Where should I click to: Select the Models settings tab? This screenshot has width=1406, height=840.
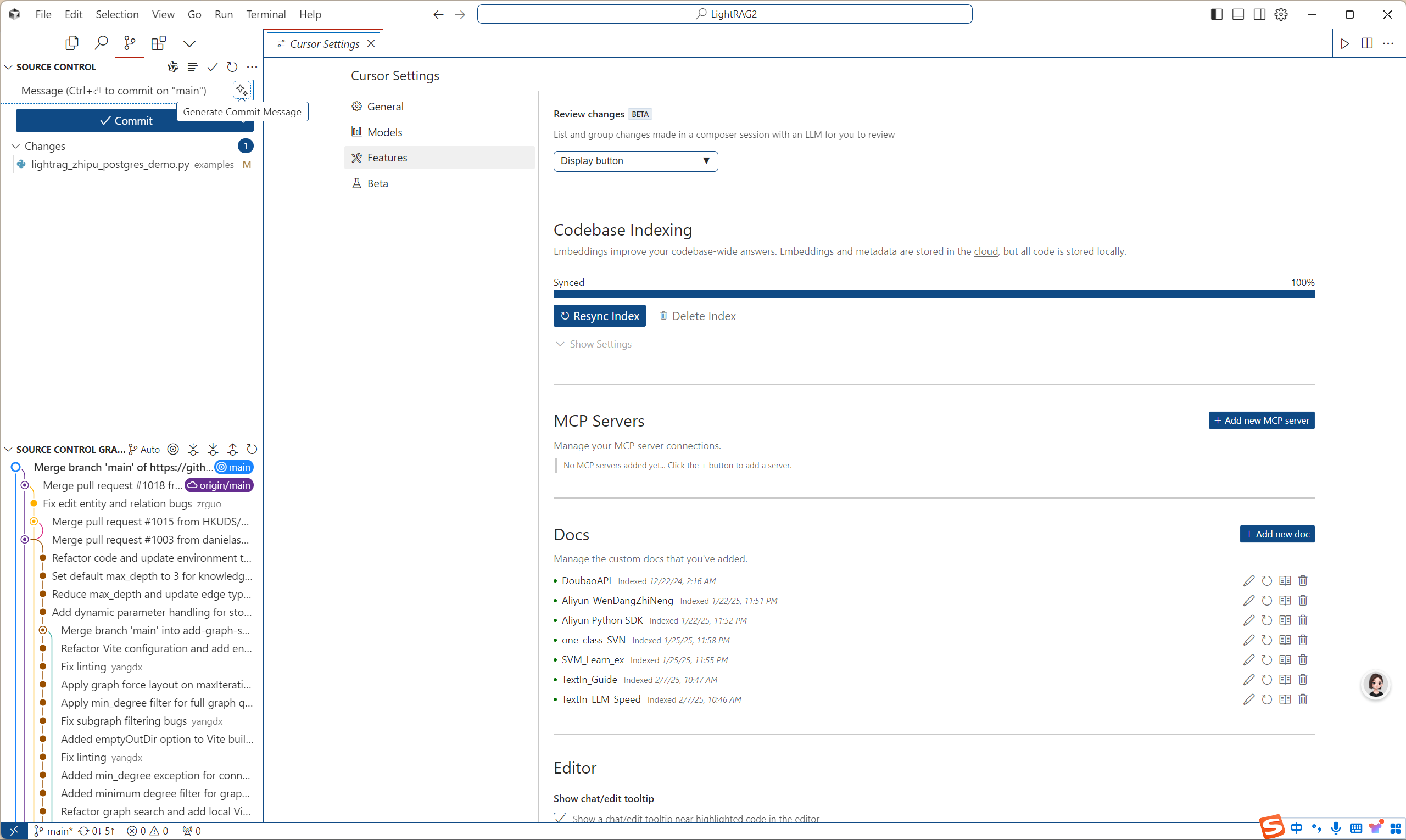(384, 132)
